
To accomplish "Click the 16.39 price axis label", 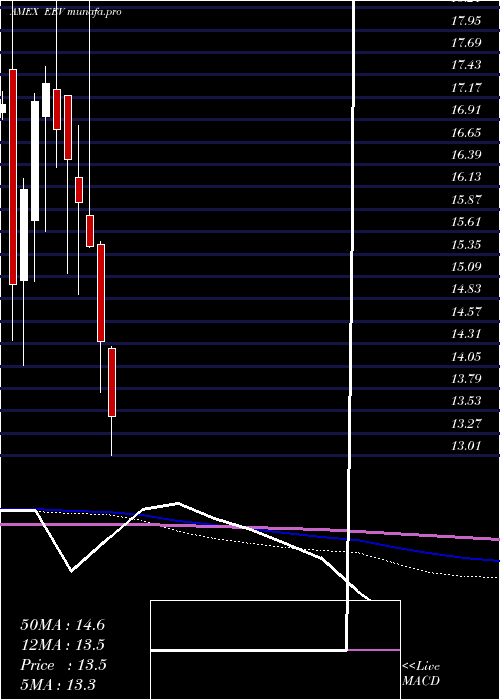I will 466,155.
